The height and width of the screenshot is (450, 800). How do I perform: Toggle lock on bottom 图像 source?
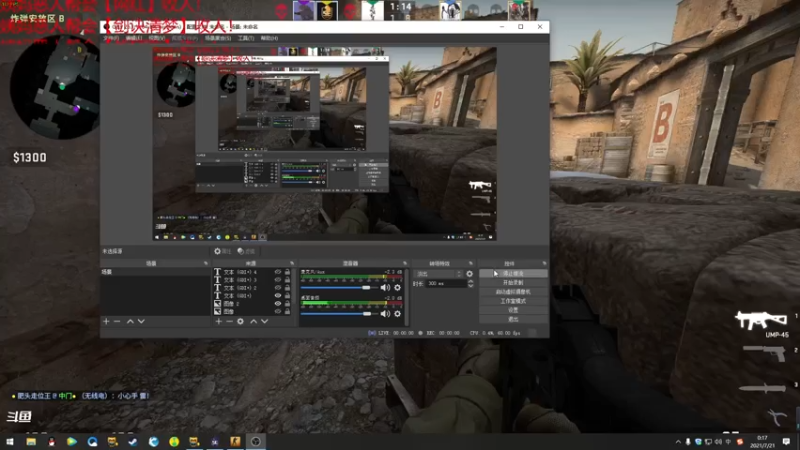click(287, 311)
